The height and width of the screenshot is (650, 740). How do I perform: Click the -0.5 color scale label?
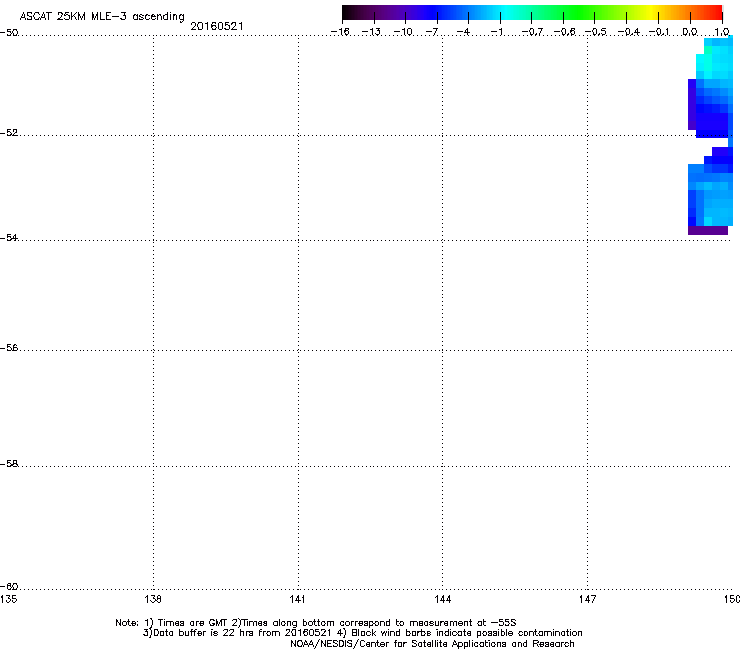[x=596, y=32]
